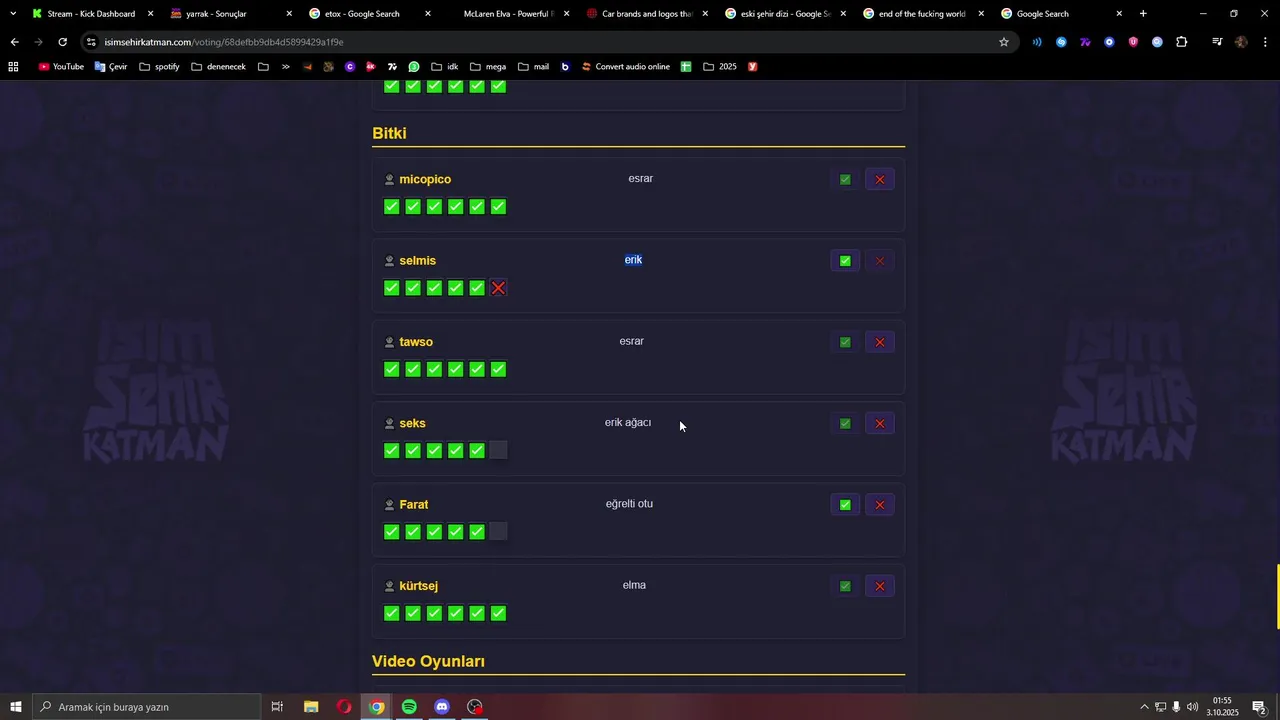Viewport: 1280px width, 720px height.
Task: Expand the idk bookmarks folder
Action: click(445, 67)
